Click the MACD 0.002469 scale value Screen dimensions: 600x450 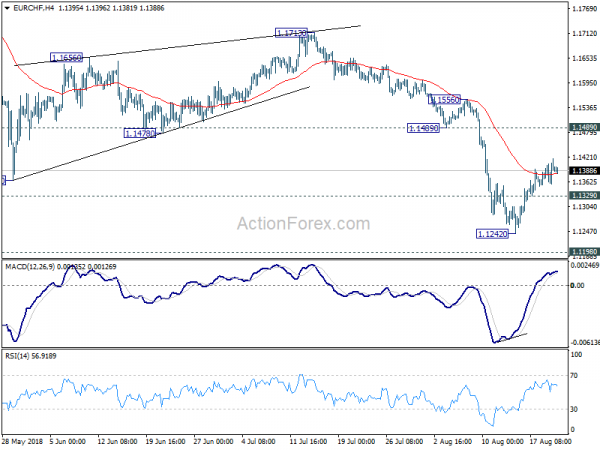585,265
